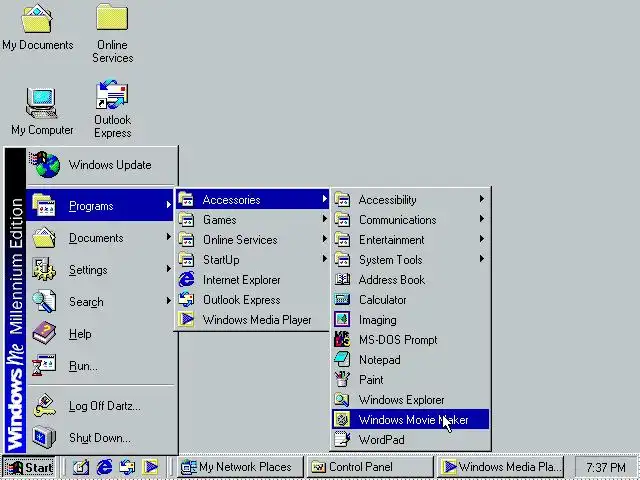This screenshot has height=480, width=640.
Task: Switch to My Network Places taskbar button
Action: click(x=241, y=467)
